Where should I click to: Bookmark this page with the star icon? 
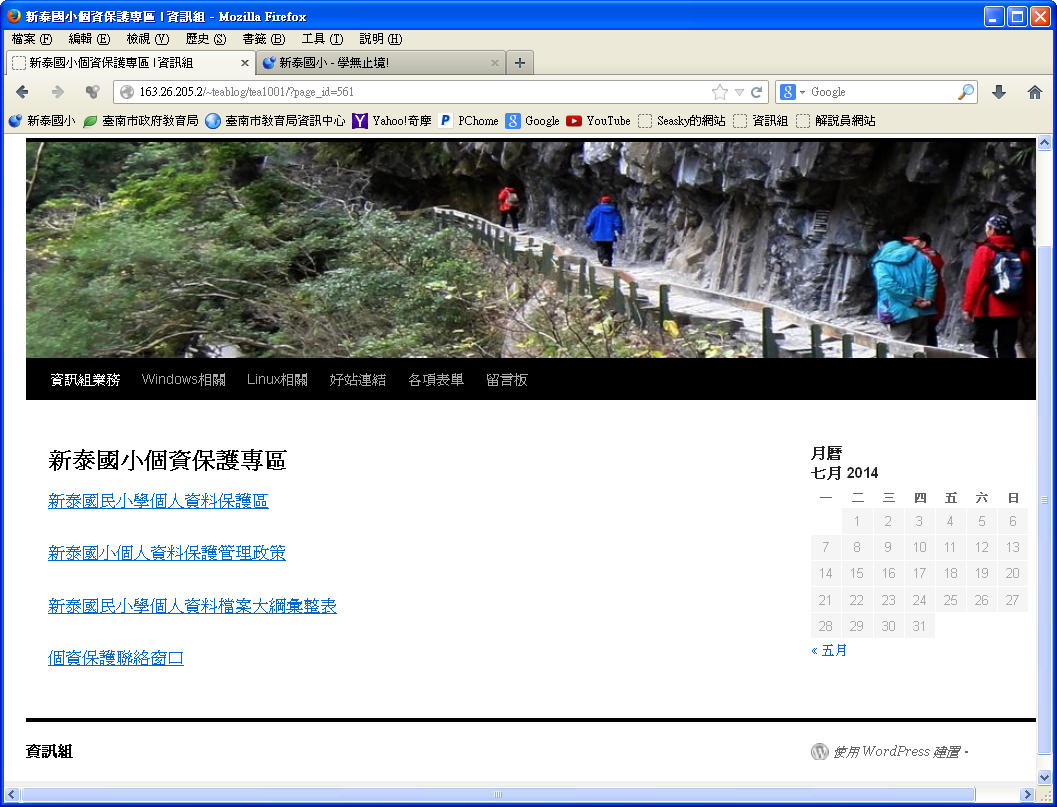tap(719, 92)
